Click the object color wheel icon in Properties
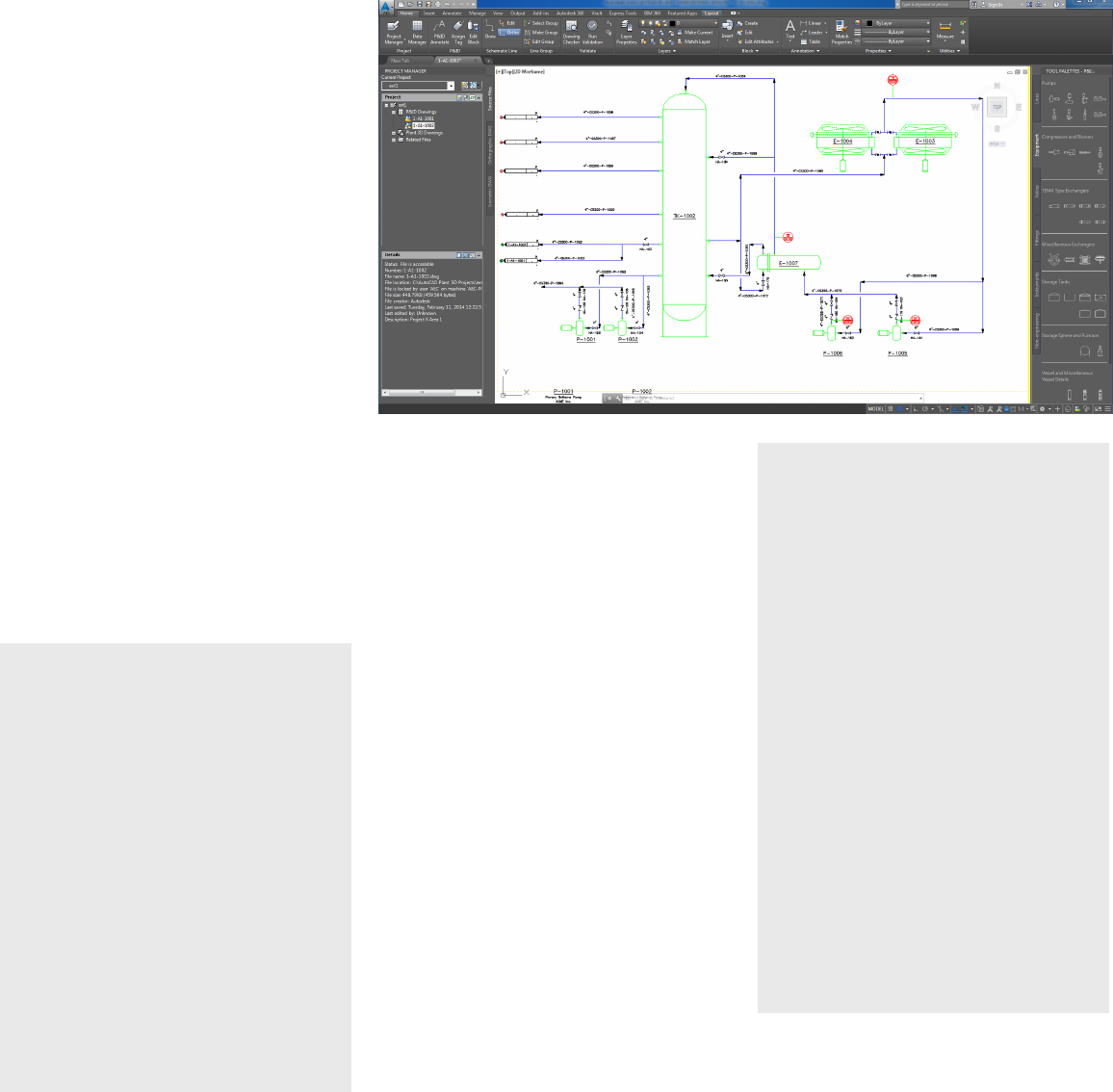 (x=858, y=23)
